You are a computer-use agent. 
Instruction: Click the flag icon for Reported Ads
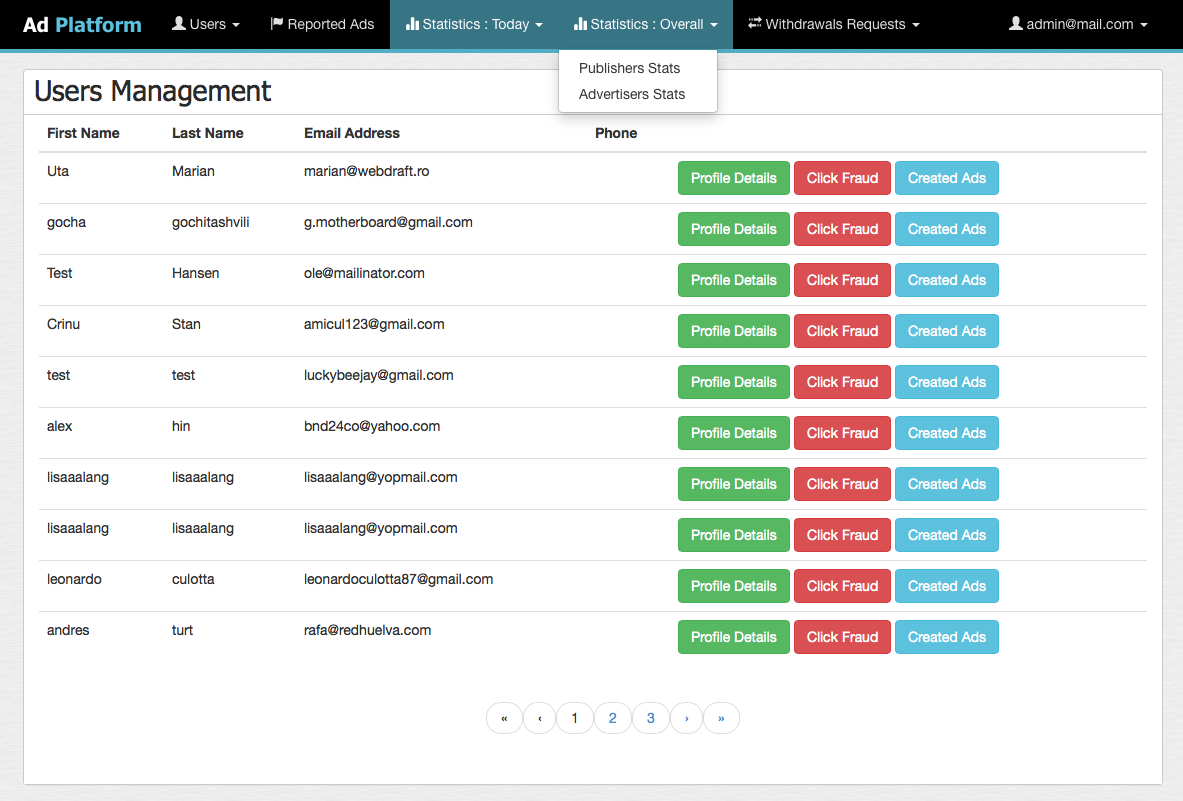pos(277,24)
